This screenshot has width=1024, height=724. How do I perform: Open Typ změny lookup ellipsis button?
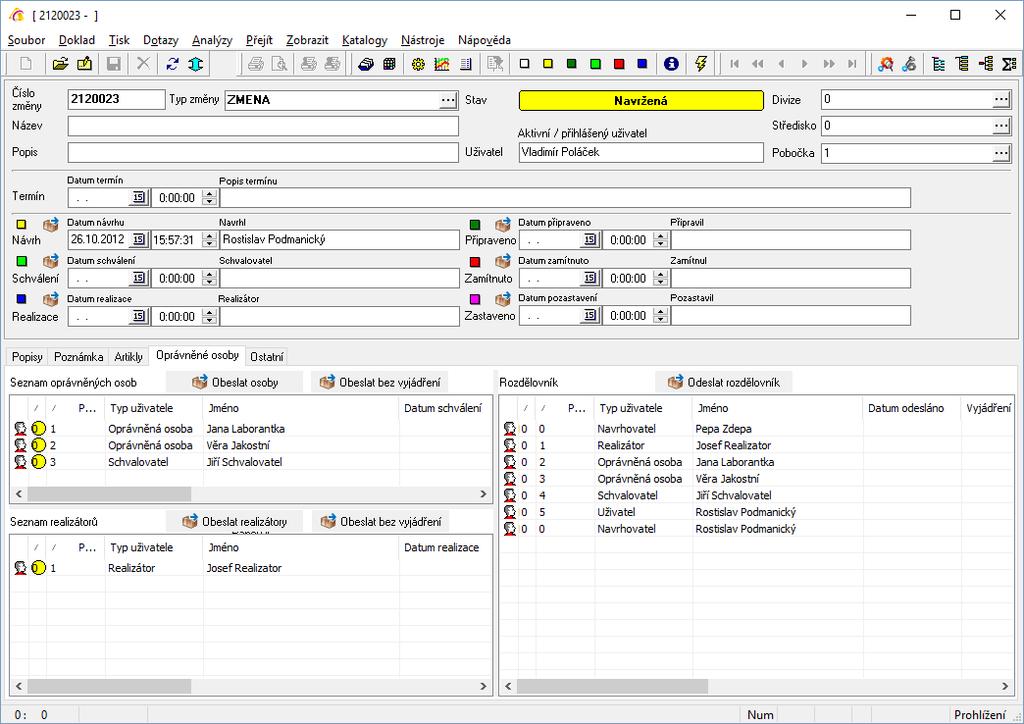point(448,100)
